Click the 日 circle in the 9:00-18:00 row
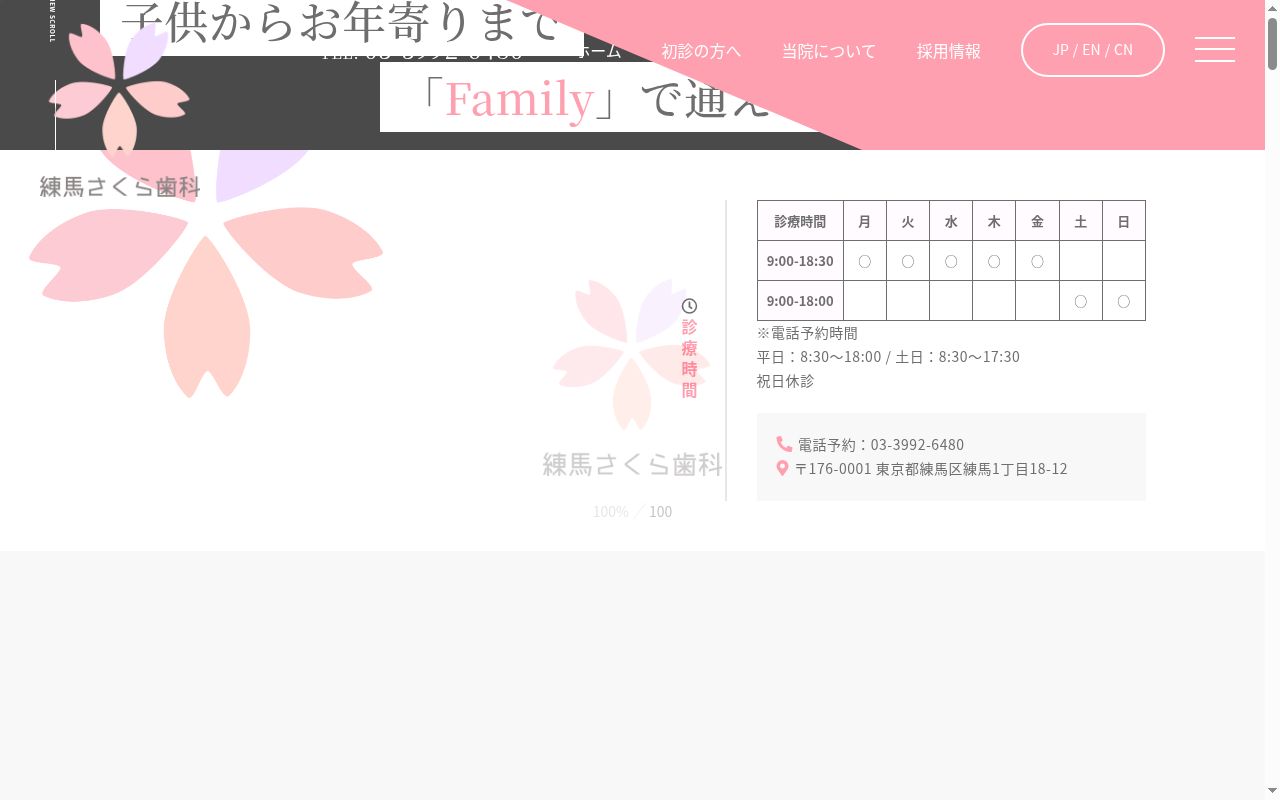Viewport: 1280px width, 800px height. point(1124,301)
